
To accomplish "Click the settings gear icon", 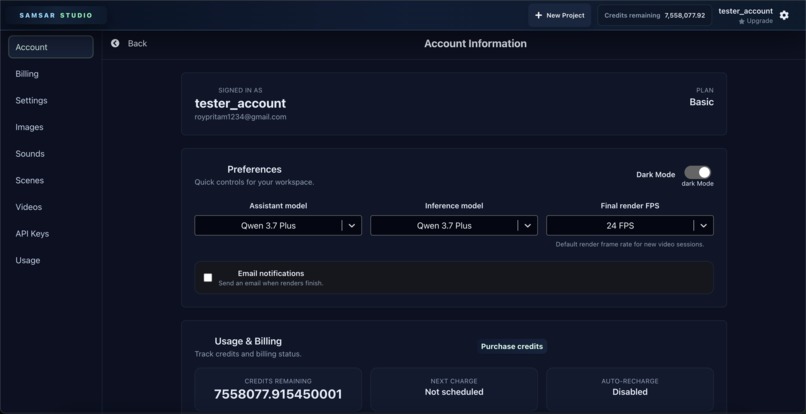I will tap(784, 15).
